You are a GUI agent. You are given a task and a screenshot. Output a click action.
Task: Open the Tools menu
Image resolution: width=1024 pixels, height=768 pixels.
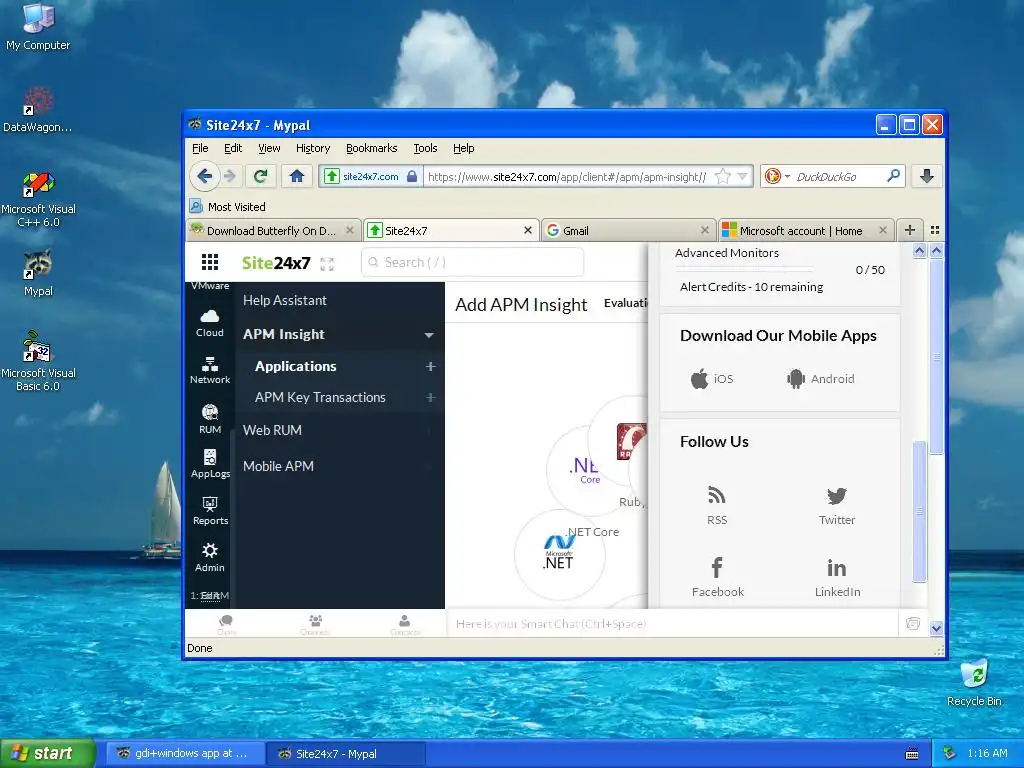[425, 148]
